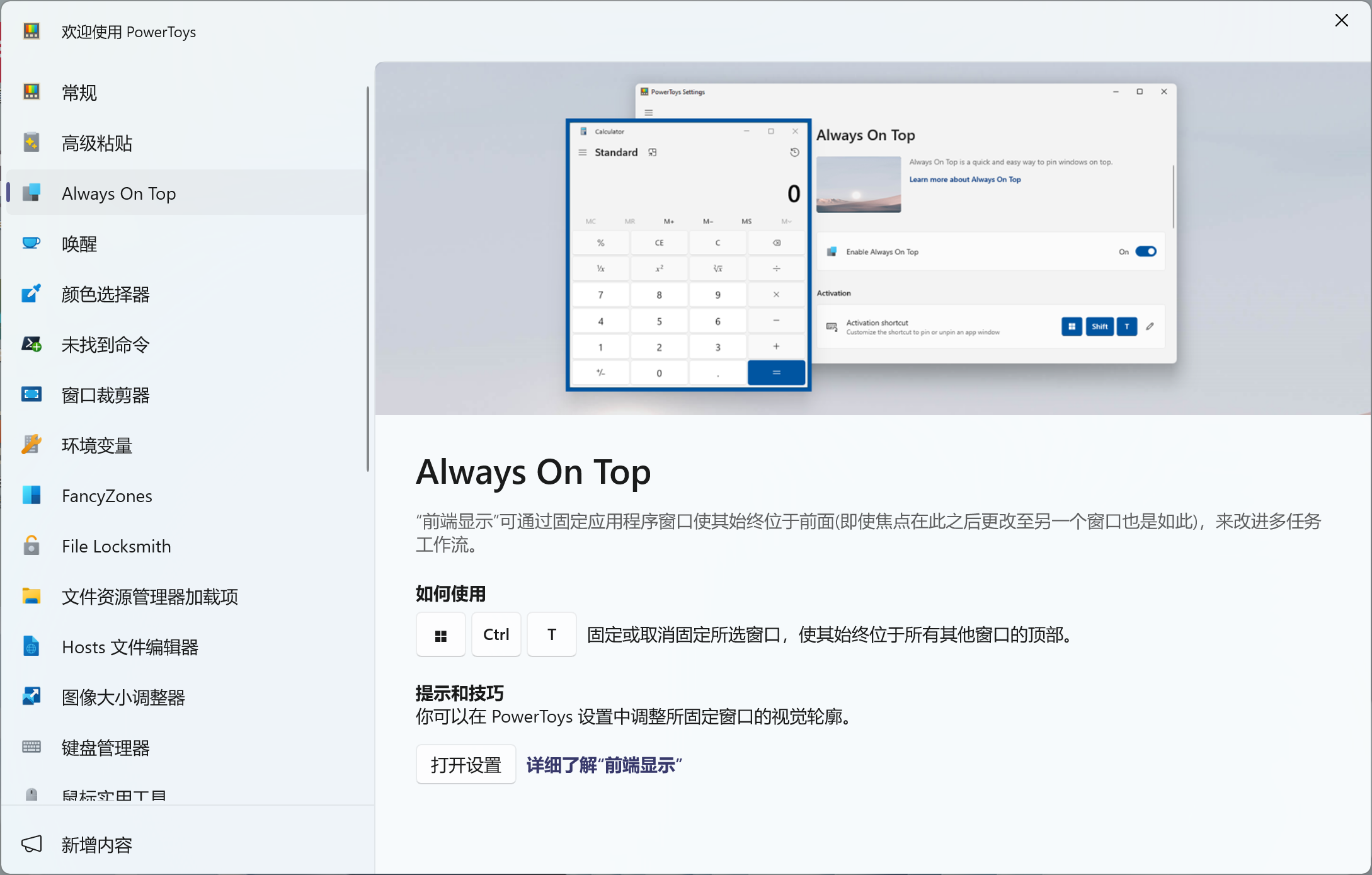The height and width of the screenshot is (875, 1372).
Task: Click the Ctrl key shortcut button
Action: (x=496, y=635)
